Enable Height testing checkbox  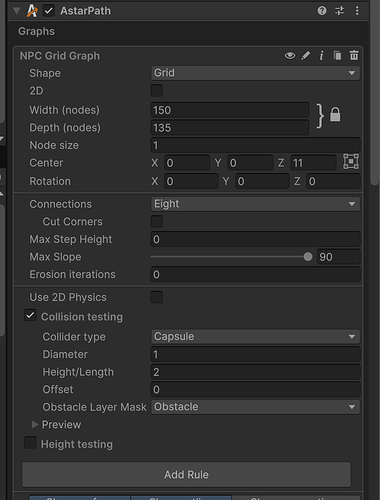pos(30,443)
